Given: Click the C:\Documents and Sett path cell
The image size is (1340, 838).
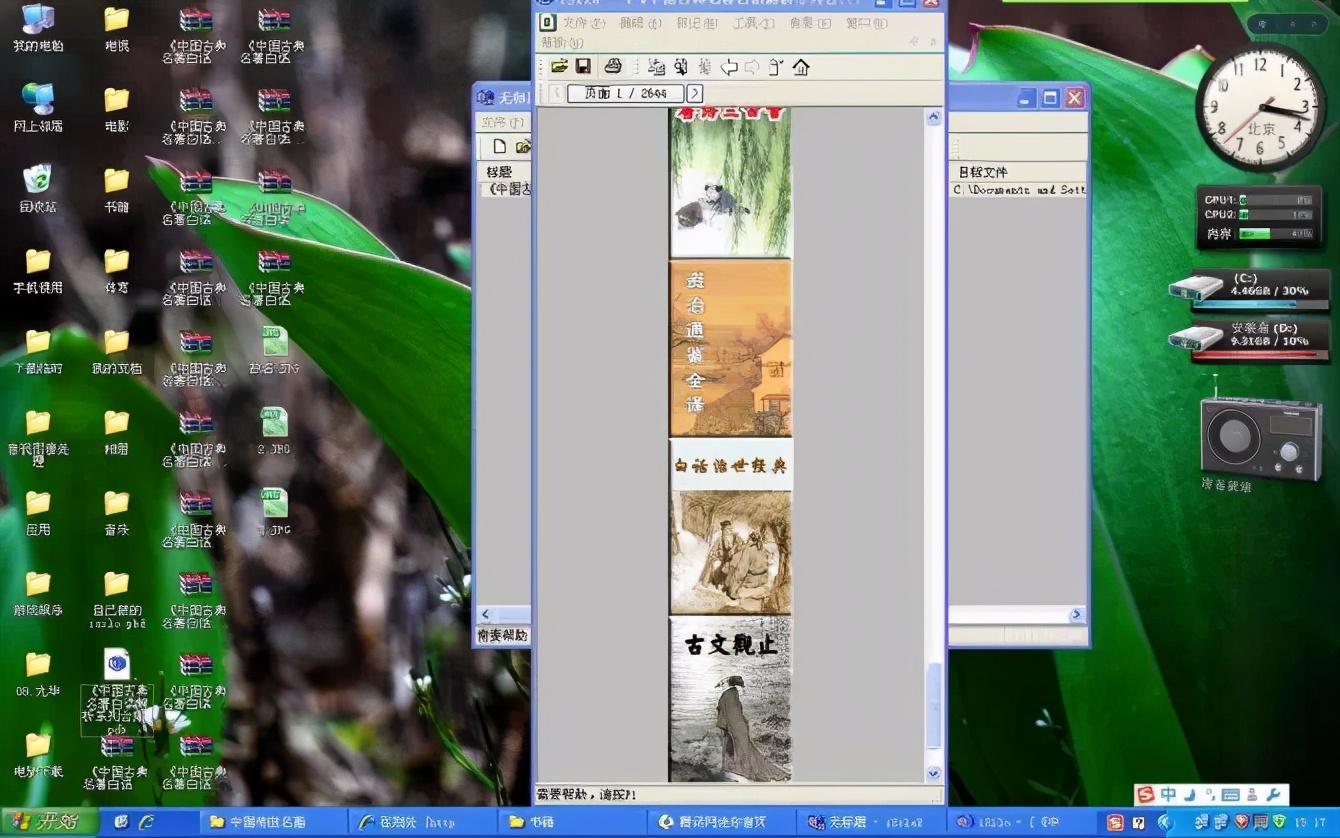Looking at the screenshot, I should [x=1019, y=188].
